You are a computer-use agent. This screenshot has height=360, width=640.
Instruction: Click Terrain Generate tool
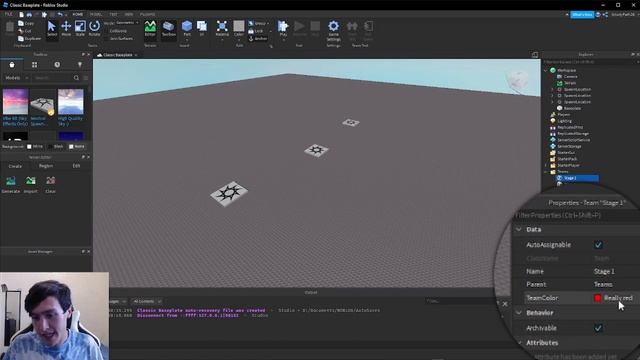point(11,184)
